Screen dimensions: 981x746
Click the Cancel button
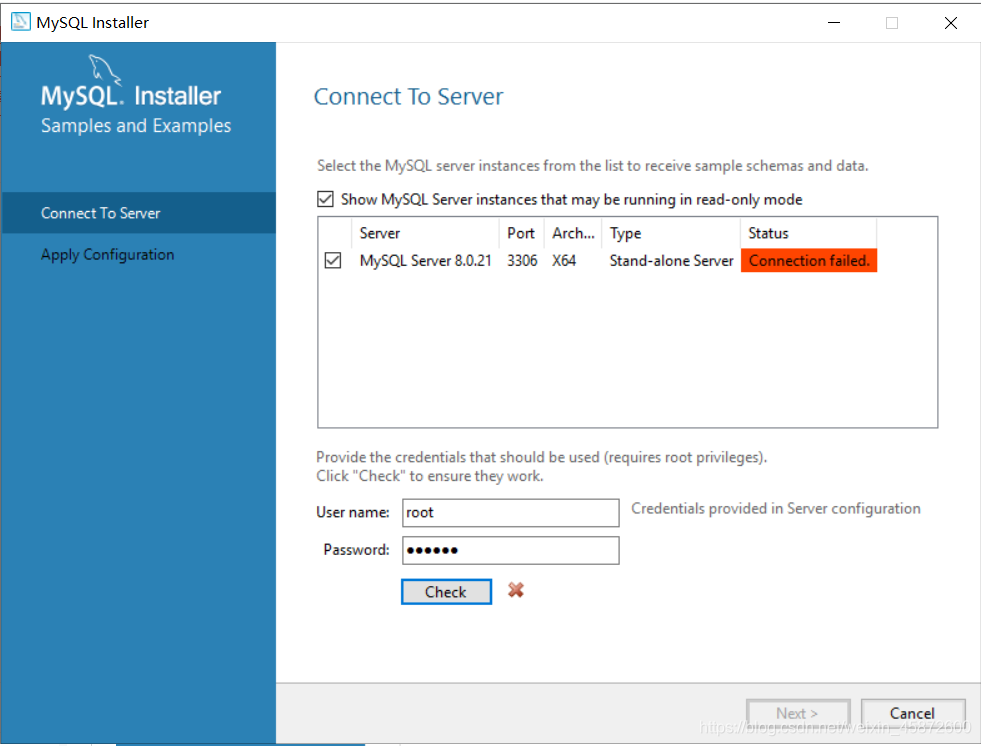pos(913,713)
